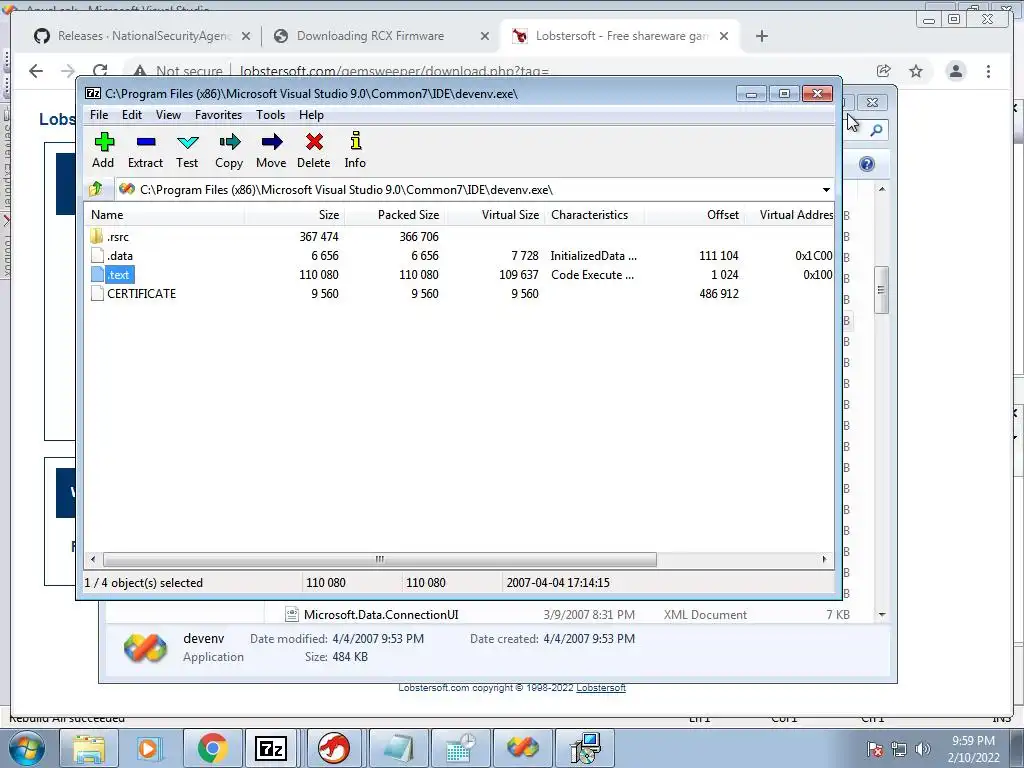Click Chrome address bar URL
This screenshot has height=768, width=1024.
[394, 71]
